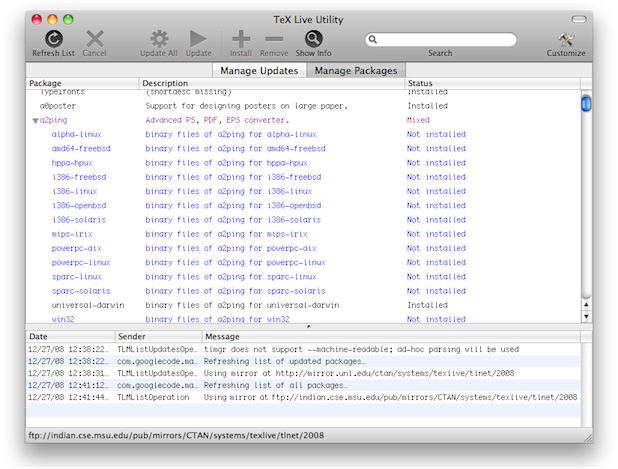
Task: Select the a0poster package row
Action: click(303, 106)
